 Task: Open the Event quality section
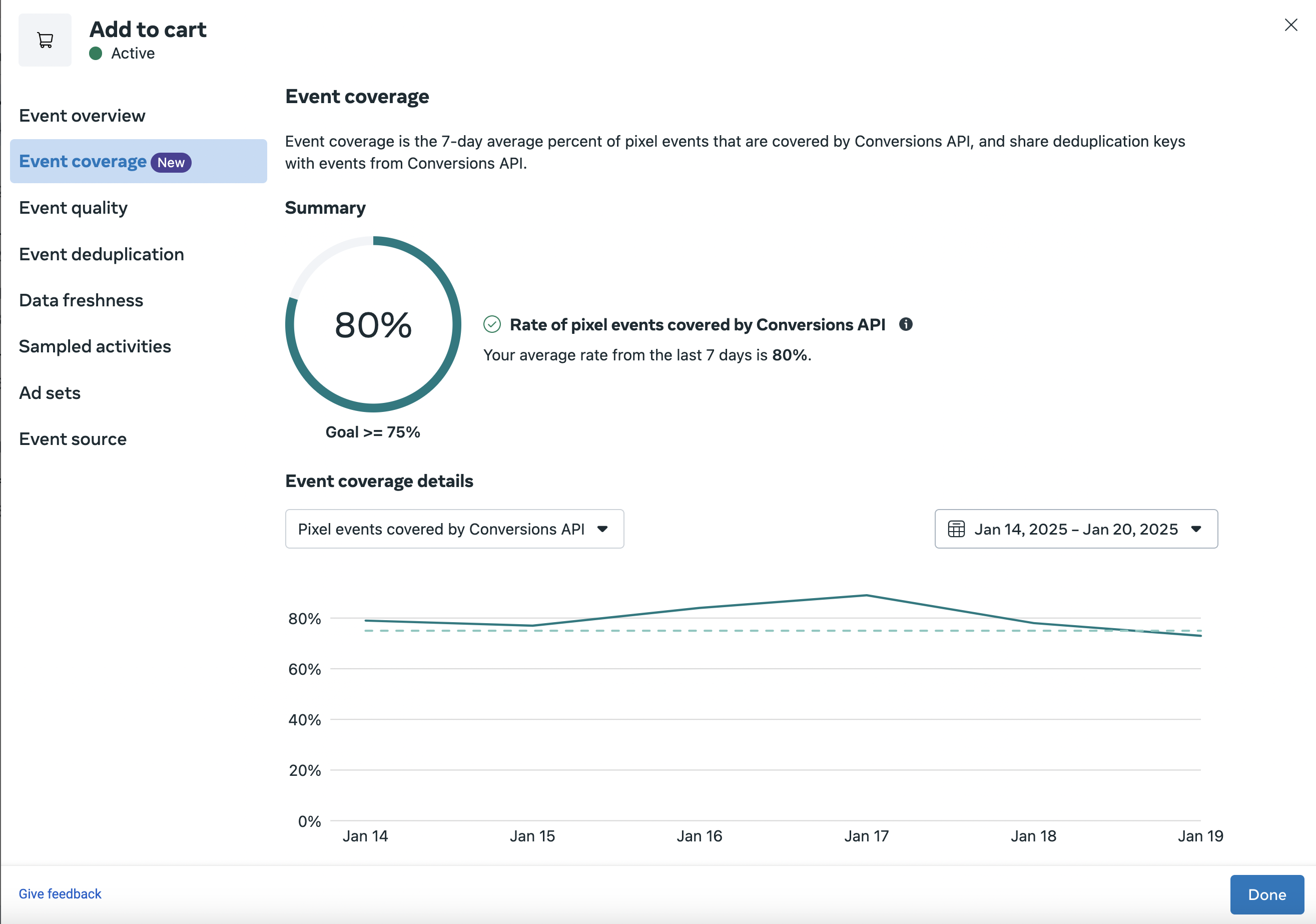(74, 208)
